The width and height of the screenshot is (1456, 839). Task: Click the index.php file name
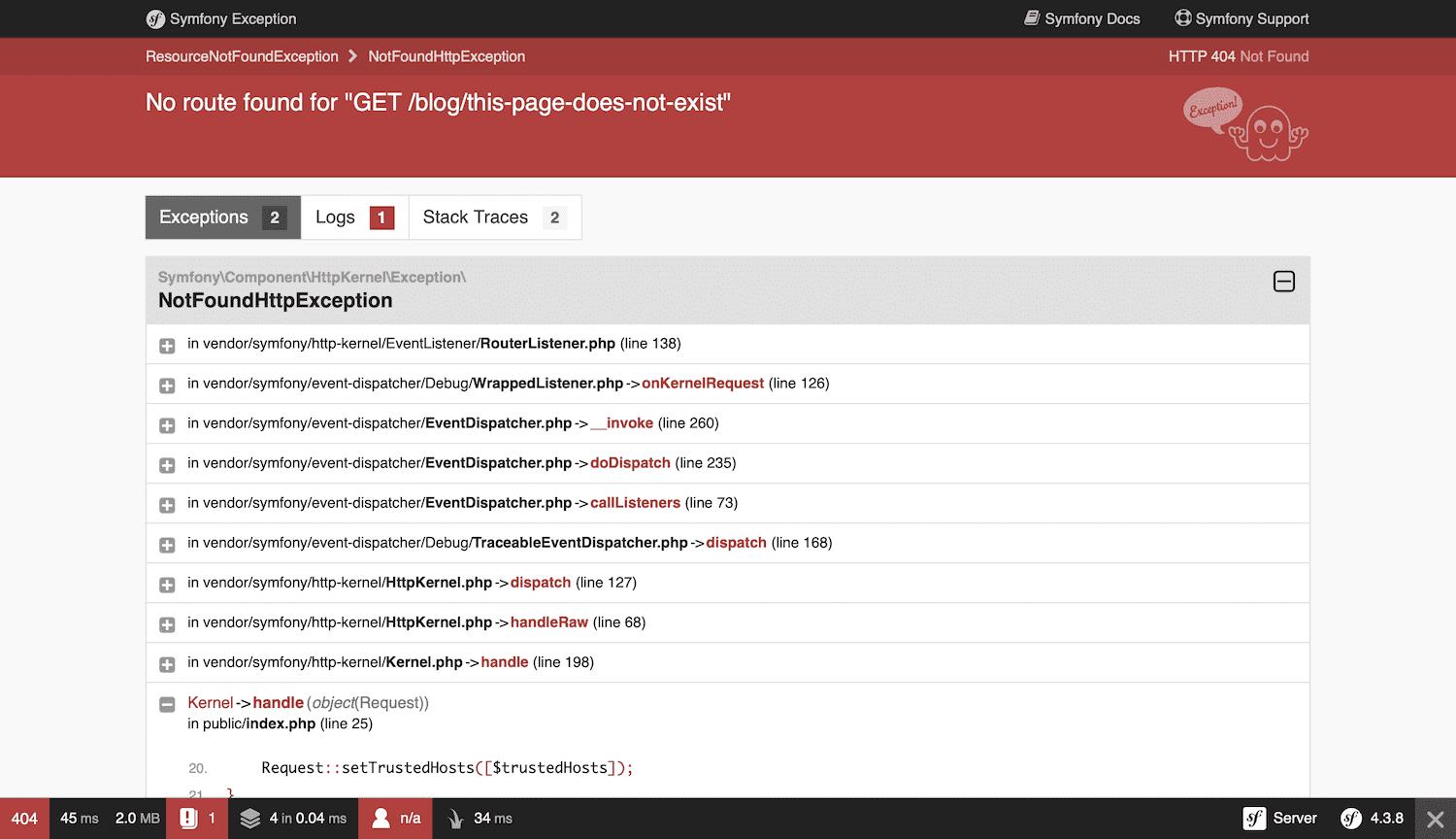point(281,723)
